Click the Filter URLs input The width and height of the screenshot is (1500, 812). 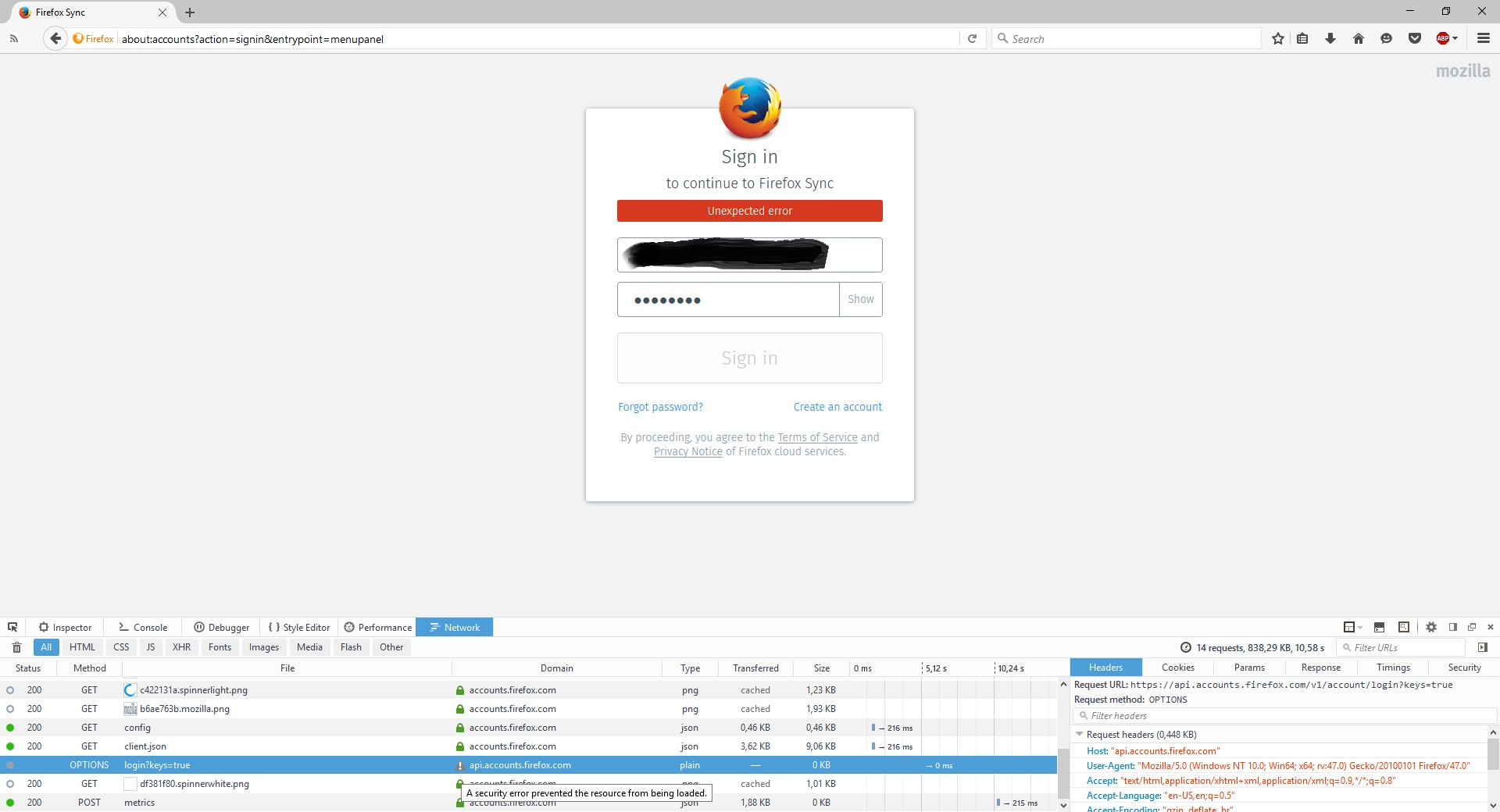1401,647
